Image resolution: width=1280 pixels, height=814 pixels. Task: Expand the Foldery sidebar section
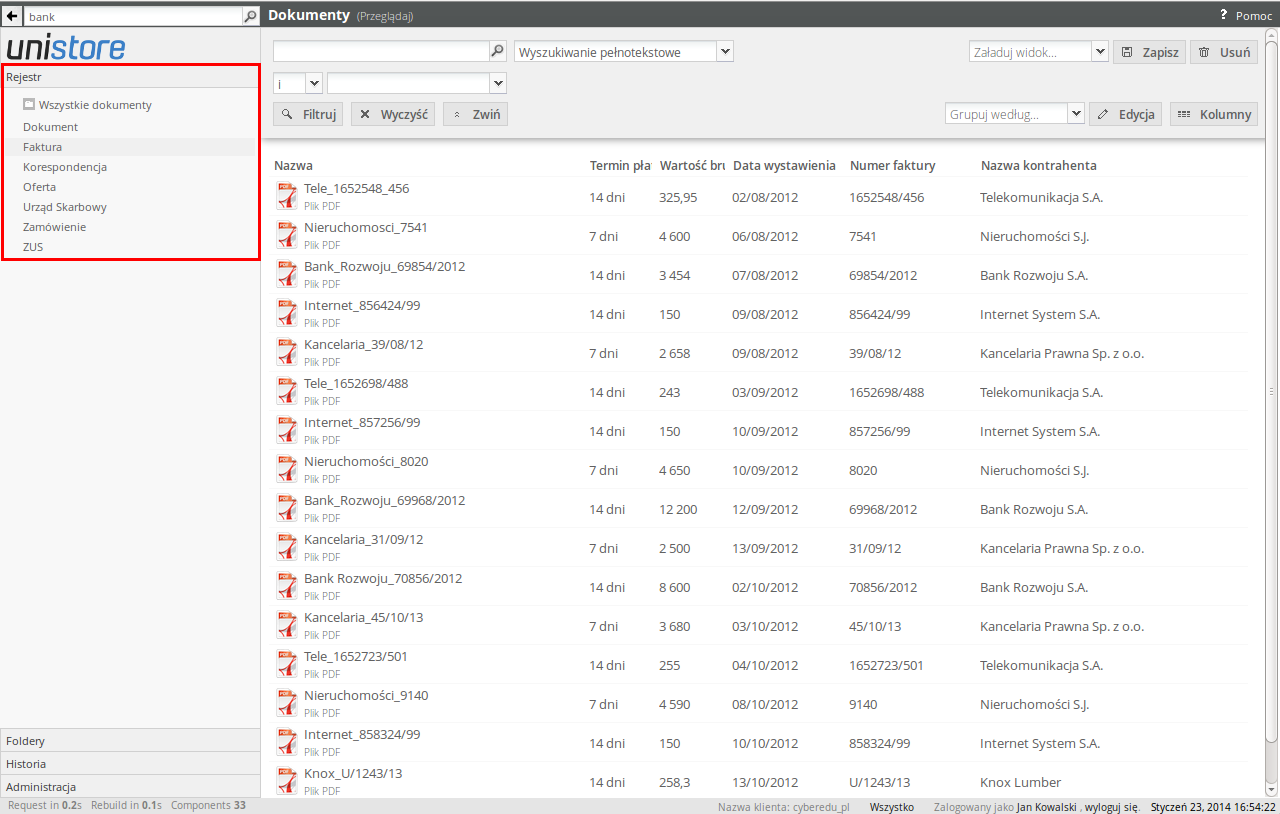click(130, 741)
